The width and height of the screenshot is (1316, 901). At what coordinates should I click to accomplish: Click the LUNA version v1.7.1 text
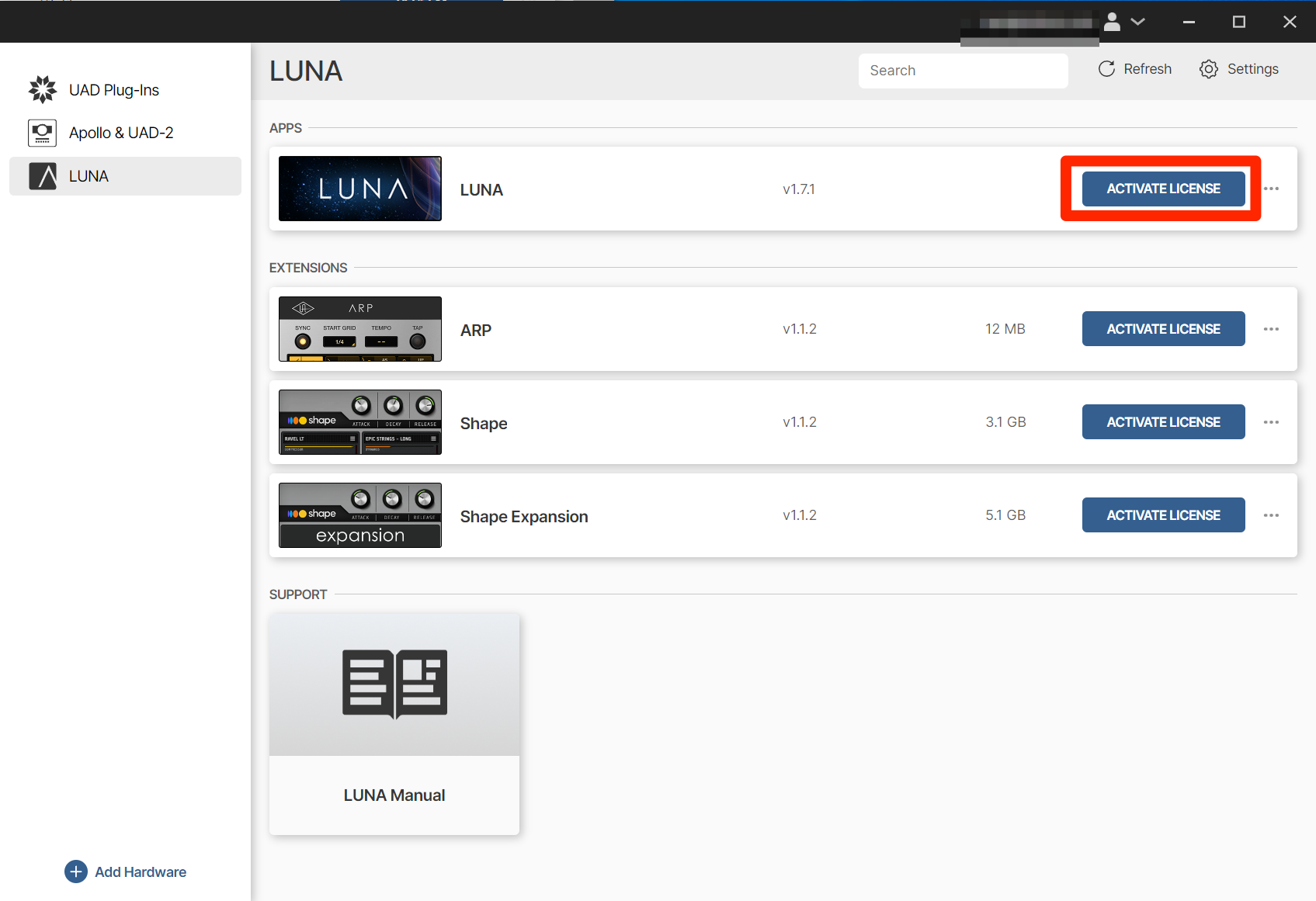coord(799,189)
